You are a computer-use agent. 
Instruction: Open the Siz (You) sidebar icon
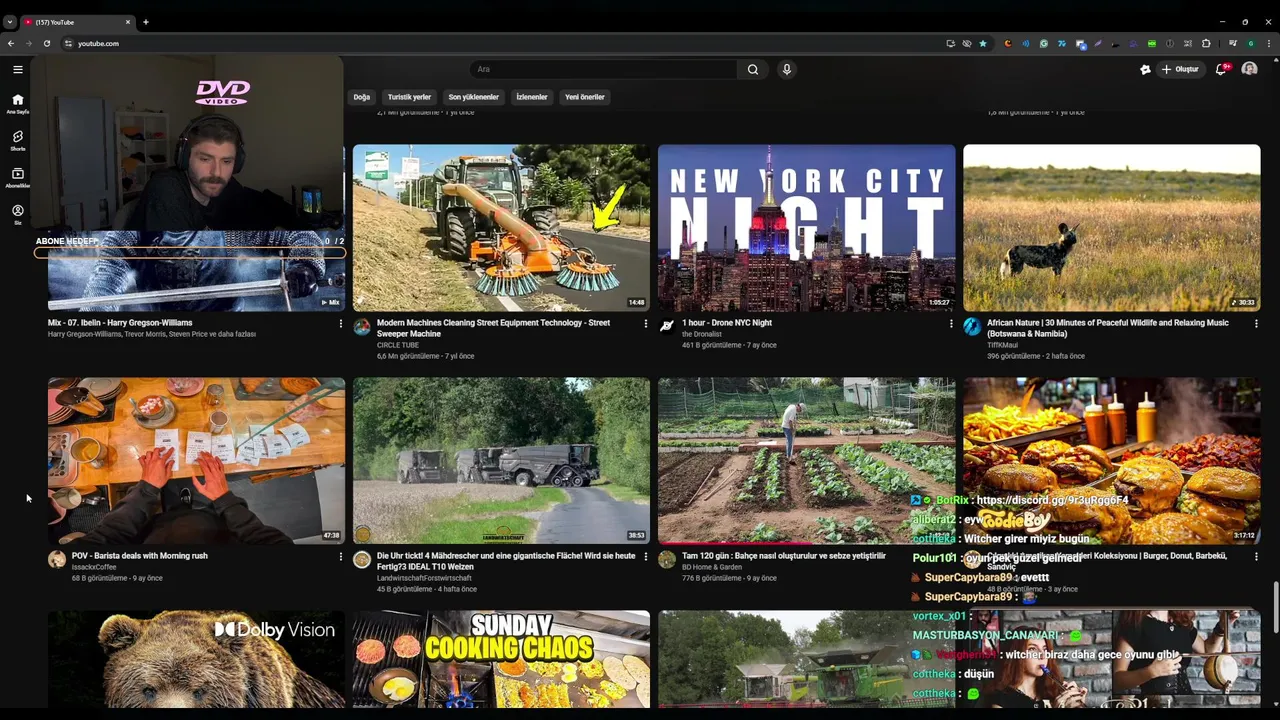[17, 214]
